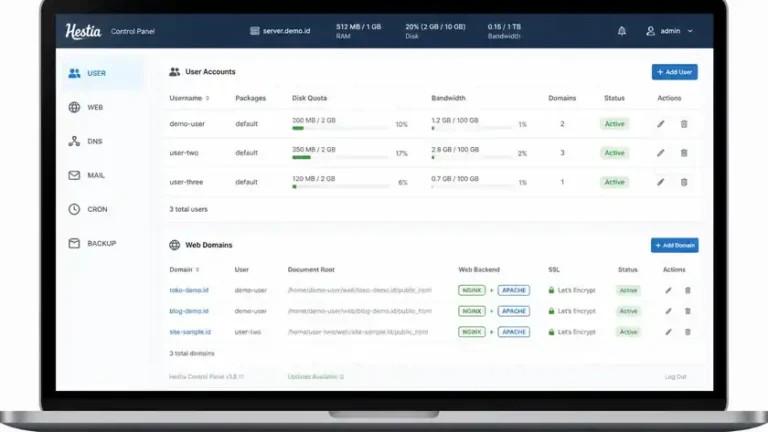Click the NGINX badge for blog-demo.id
The width and height of the screenshot is (768, 432).
pyautogui.click(x=472, y=311)
